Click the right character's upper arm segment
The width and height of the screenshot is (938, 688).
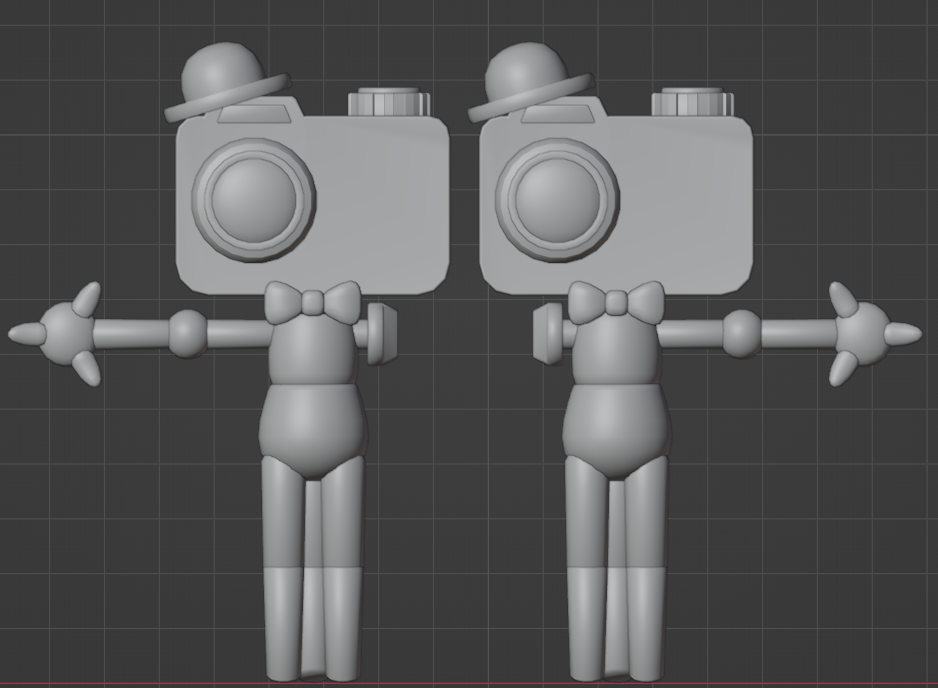692,334
